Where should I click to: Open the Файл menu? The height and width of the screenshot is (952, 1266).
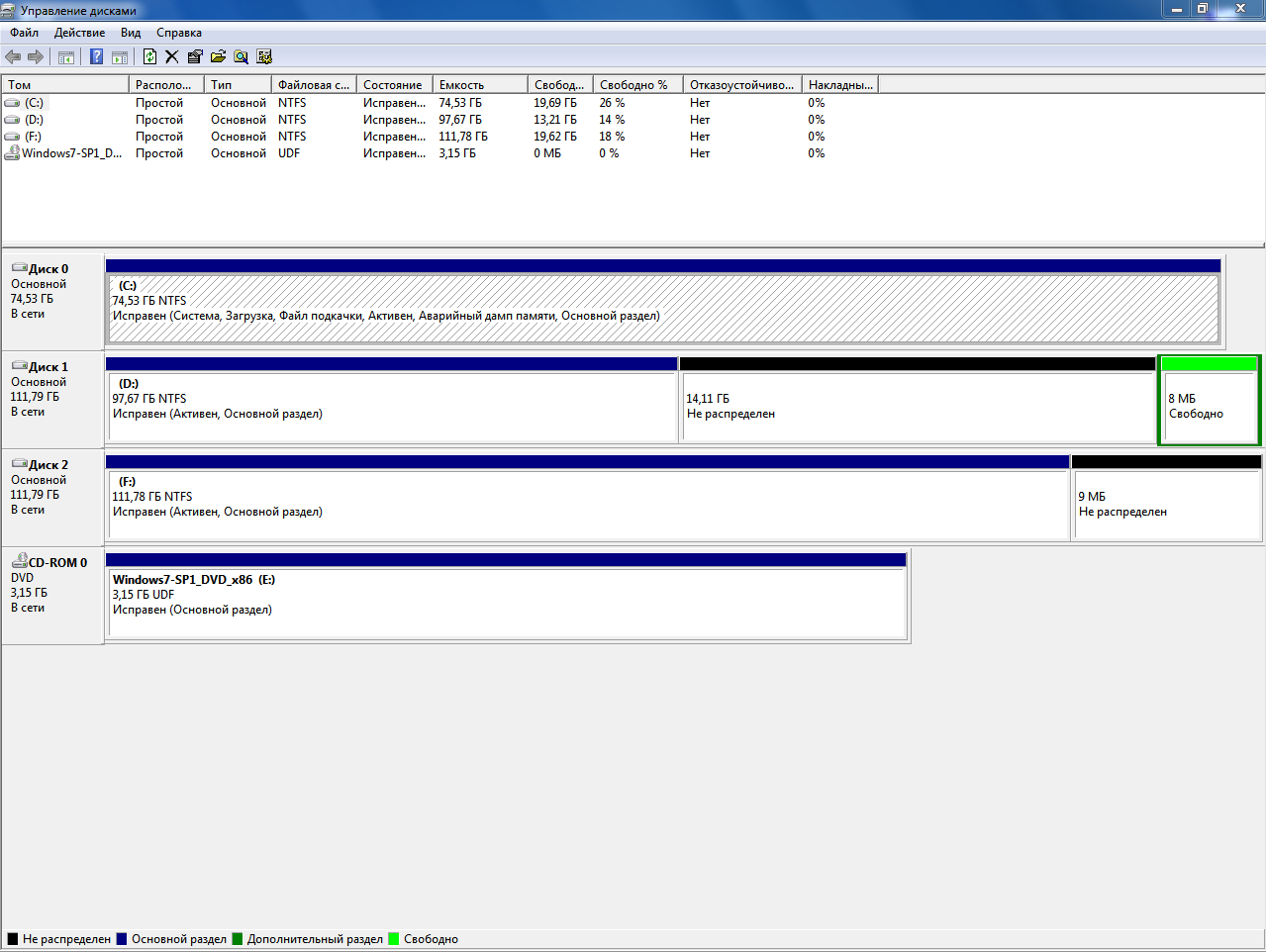pos(25,33)
